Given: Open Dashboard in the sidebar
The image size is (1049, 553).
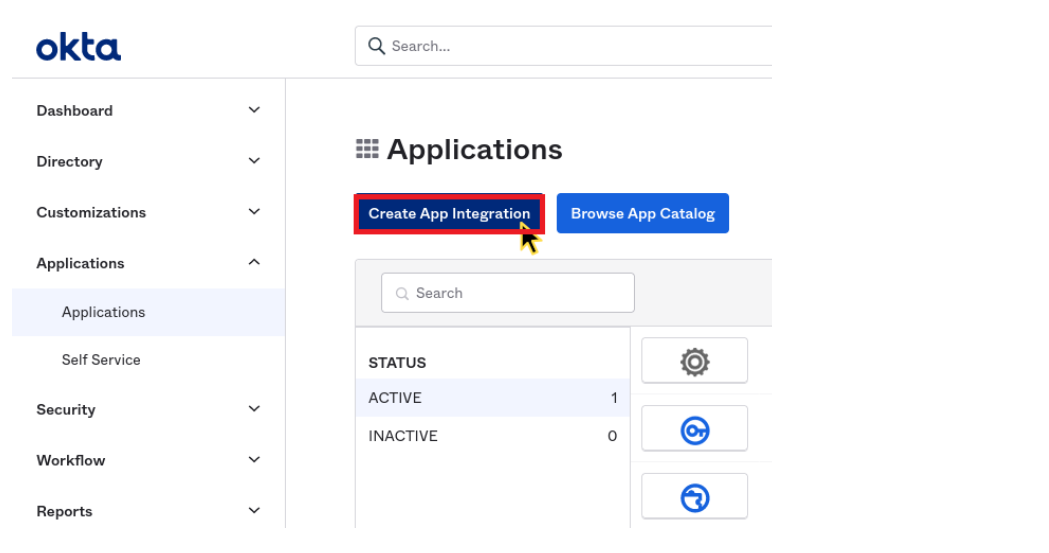Looking at the screenshot, I should 74,110.
